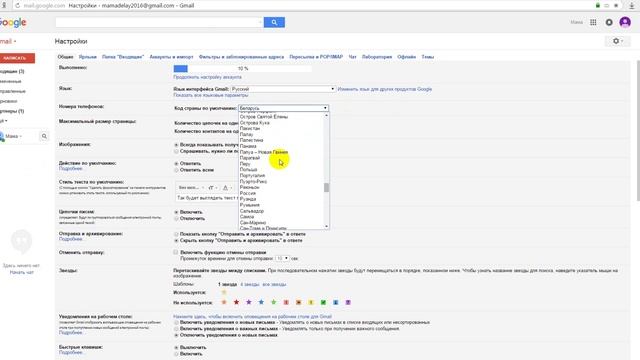The image size is (640, 360).
Task: Select the blue info marker icon
Action: click(x=336, y=302)
